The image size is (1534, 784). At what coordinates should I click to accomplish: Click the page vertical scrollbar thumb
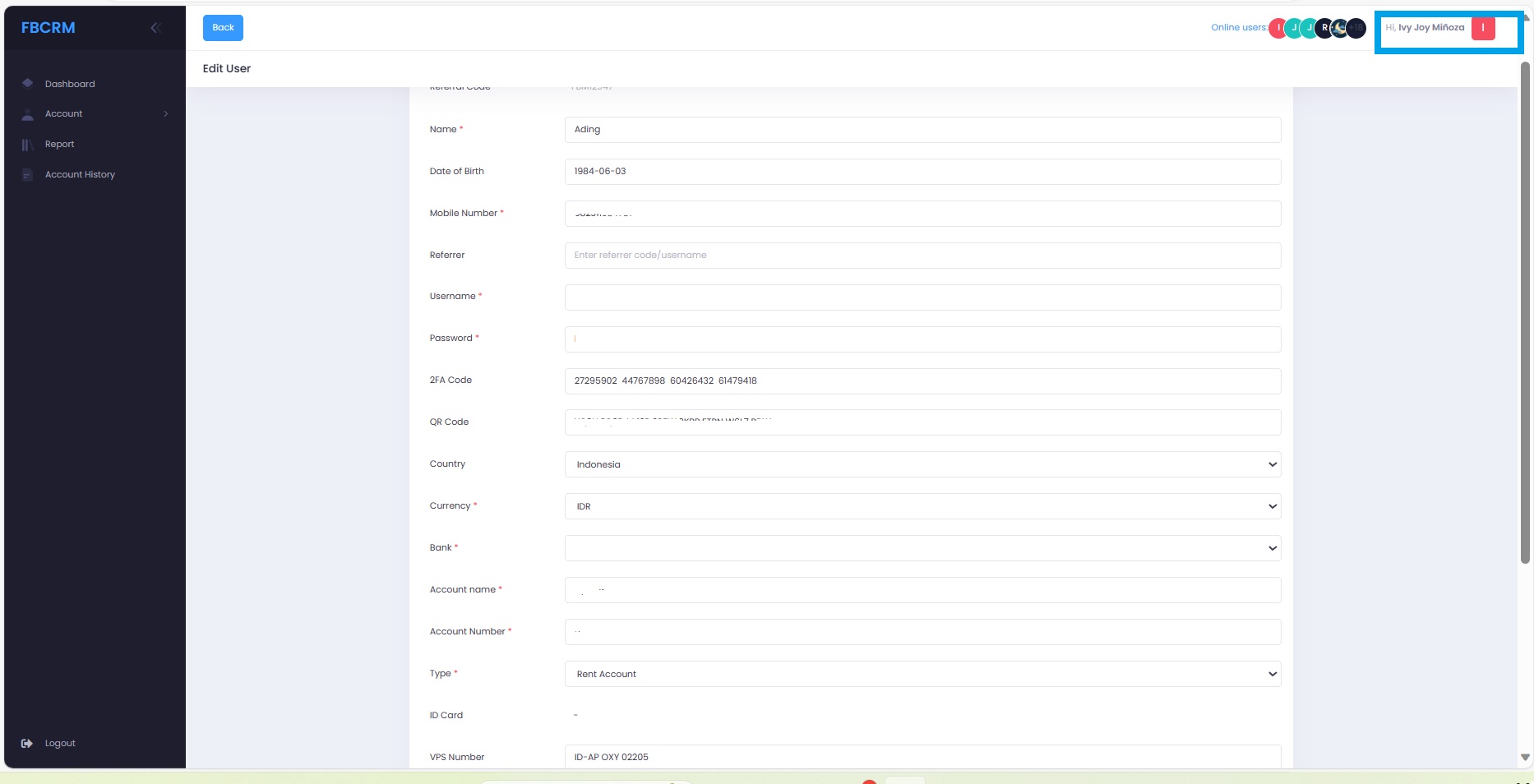tap(1525, 312)
